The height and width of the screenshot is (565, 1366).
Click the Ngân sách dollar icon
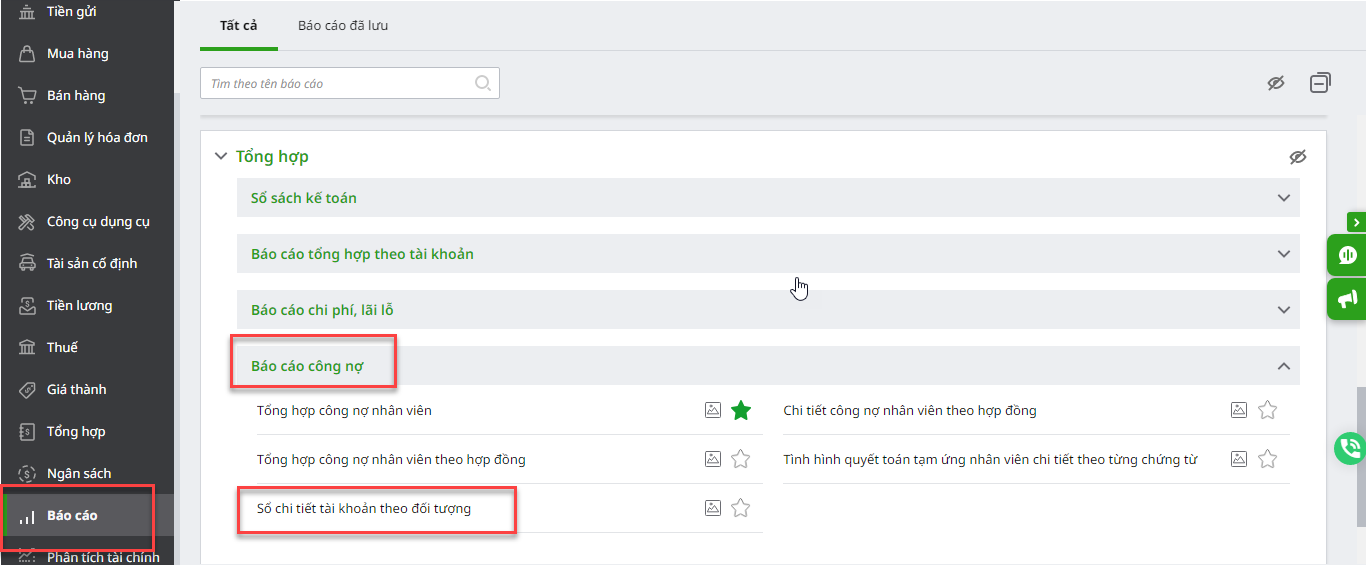[x=27, y=474]
